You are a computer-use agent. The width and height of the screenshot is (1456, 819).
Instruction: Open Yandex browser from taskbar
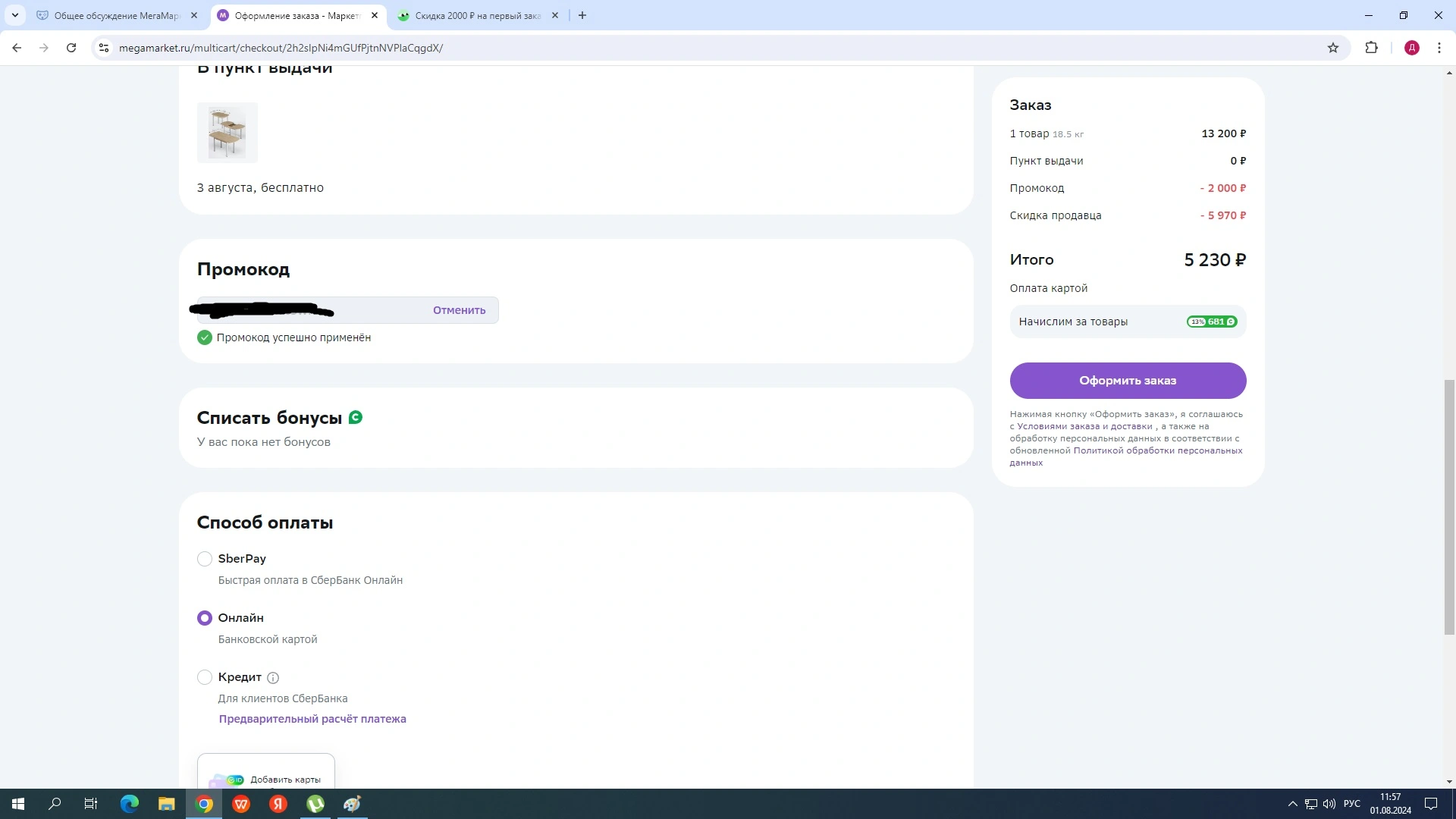pos(278,804)
